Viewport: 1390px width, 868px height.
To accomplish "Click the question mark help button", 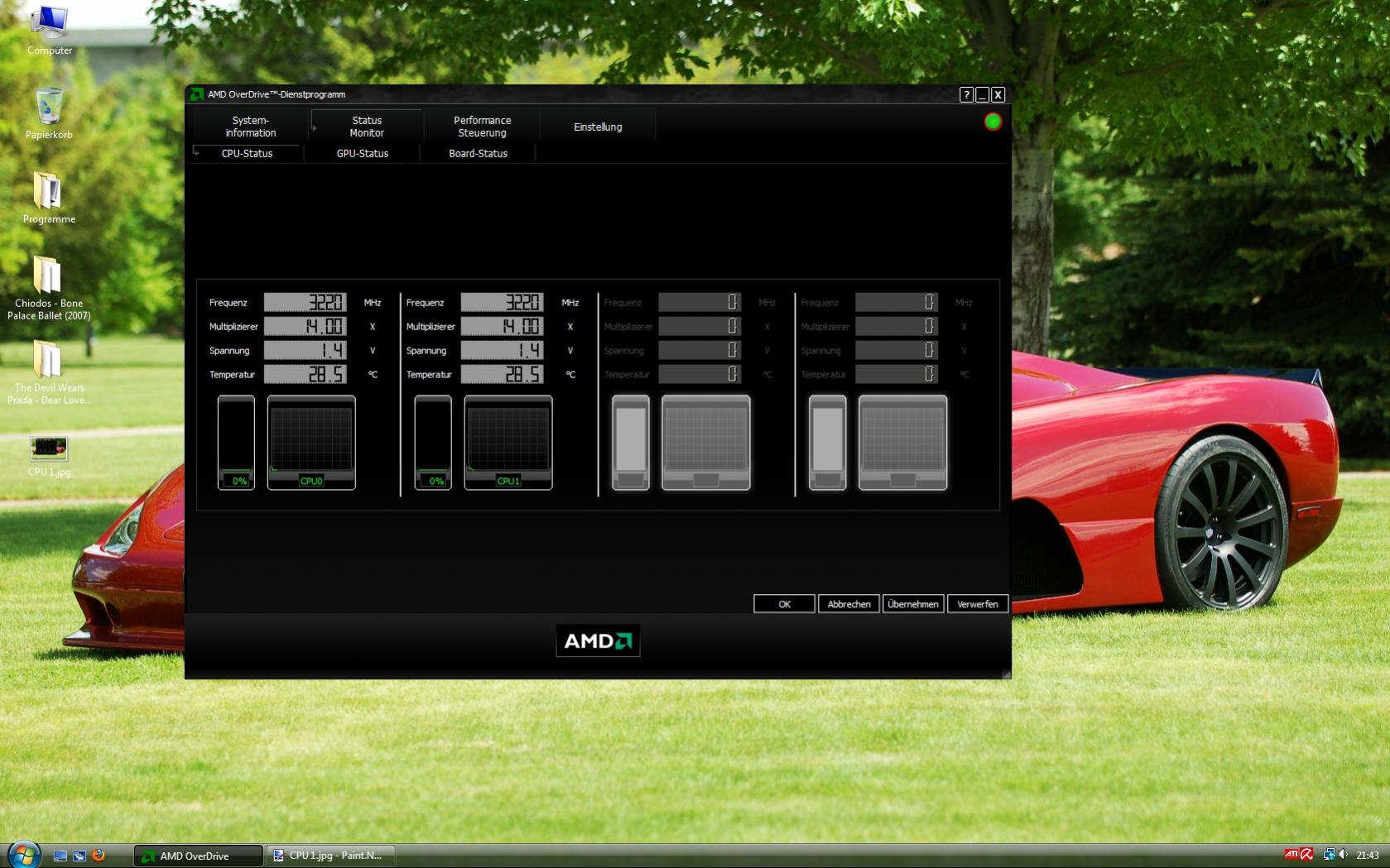I will [966, 94].
